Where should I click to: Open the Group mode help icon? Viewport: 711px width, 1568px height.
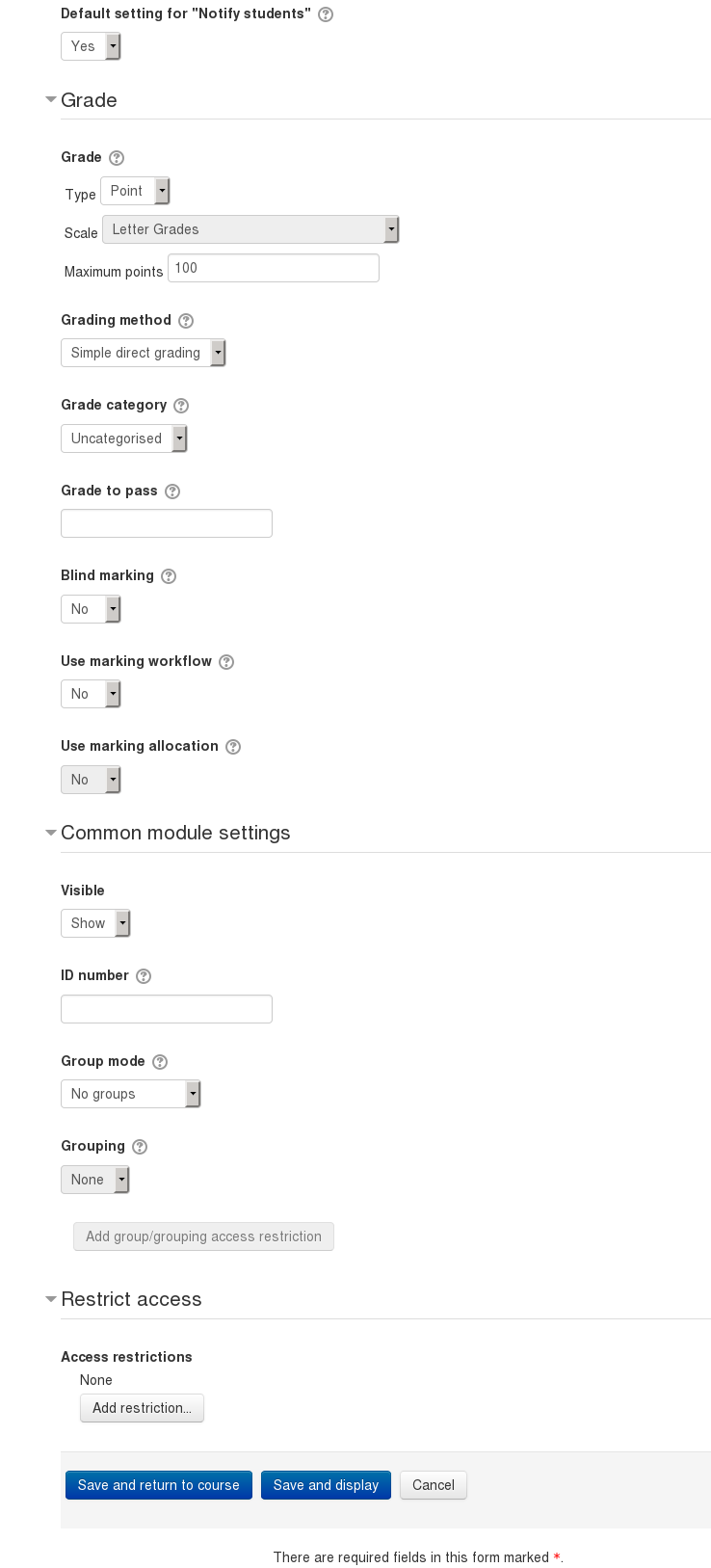pos(160,1062)
